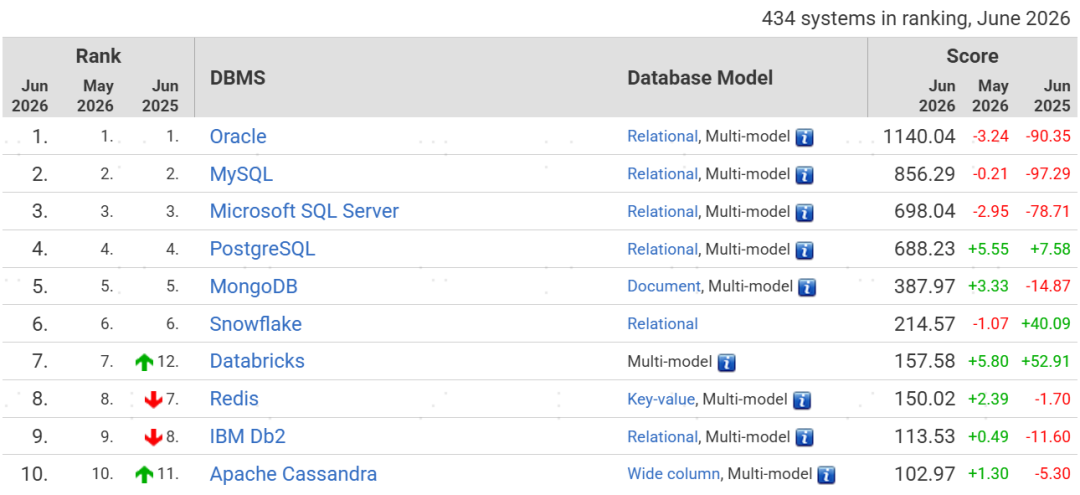This screenshot has height=495, width=1080.
Task: Click the +7.58 yearly change for PostgreSQL
Action: [x=1051, y=249]
